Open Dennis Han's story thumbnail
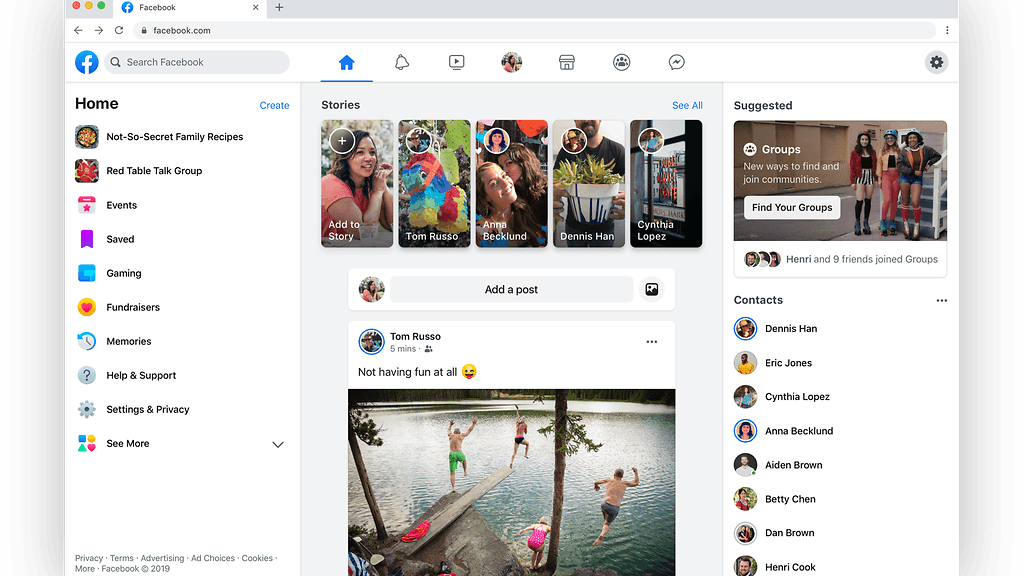The width and height of the screenshot is (1024, 576). [588, 184]
